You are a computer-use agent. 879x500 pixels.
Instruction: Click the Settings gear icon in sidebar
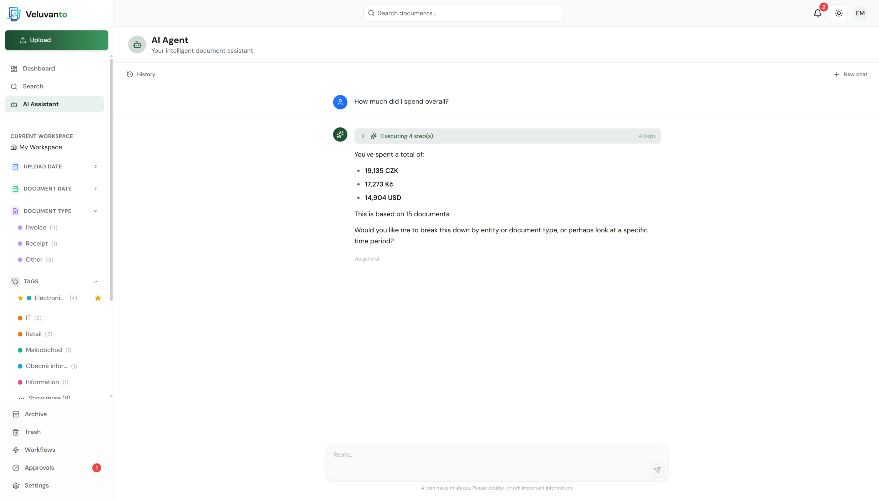tap(16, 486)
